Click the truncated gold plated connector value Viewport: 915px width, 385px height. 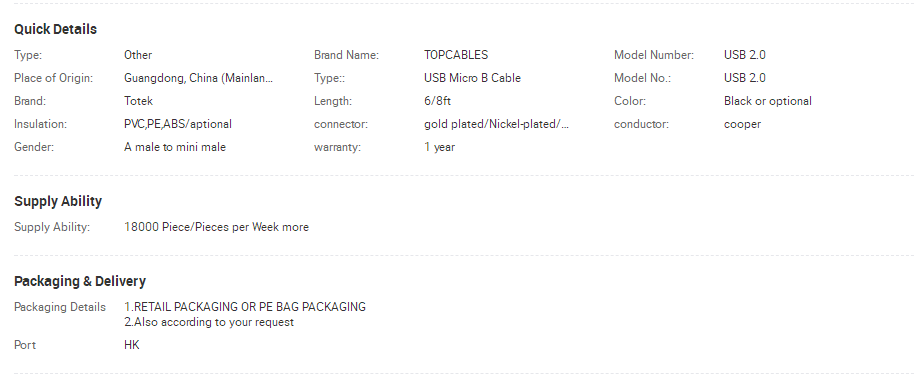coord(496,124)
